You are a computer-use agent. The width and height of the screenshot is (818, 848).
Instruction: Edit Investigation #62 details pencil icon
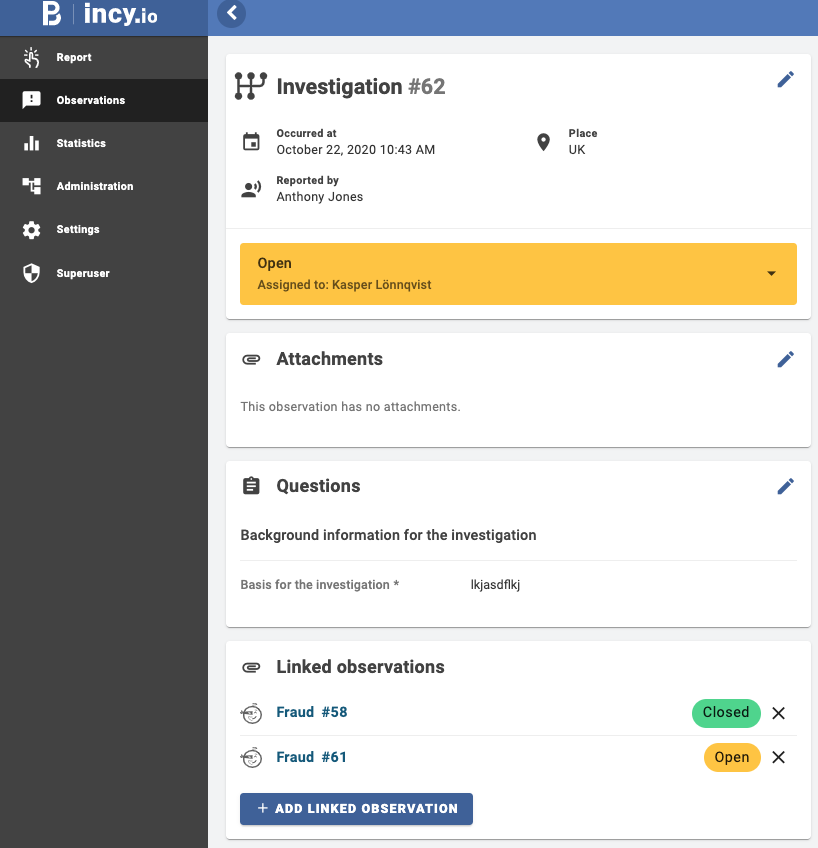tap(785, 80)
